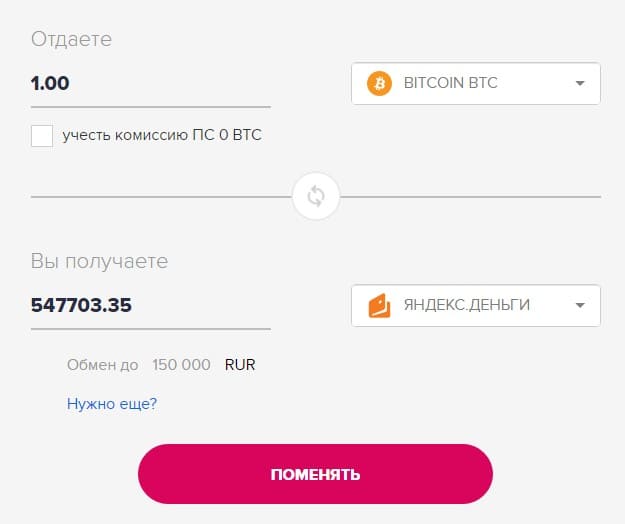Focus the 547703.35 received amount field
This screenshot has width=625, height=524.
(151, 306)
